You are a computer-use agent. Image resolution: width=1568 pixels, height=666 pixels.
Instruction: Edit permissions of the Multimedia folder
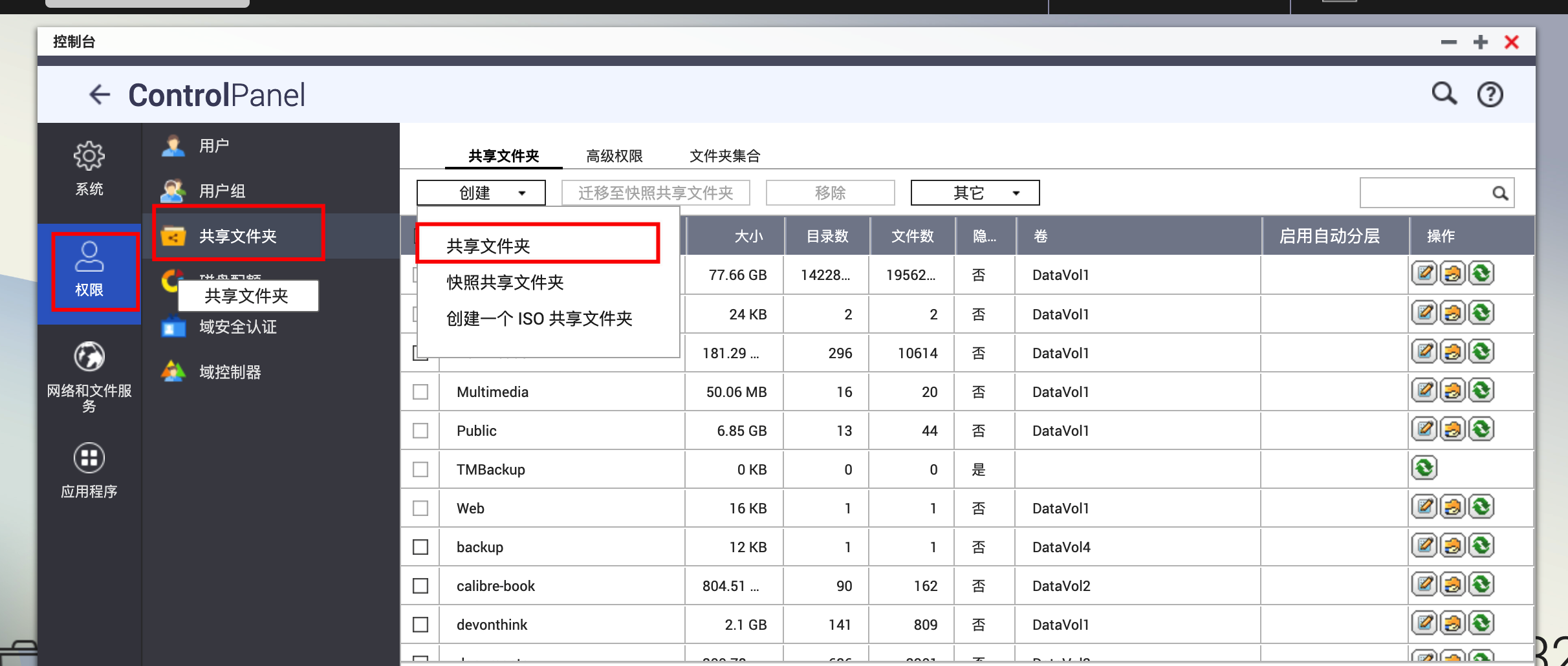[1453, 391]
